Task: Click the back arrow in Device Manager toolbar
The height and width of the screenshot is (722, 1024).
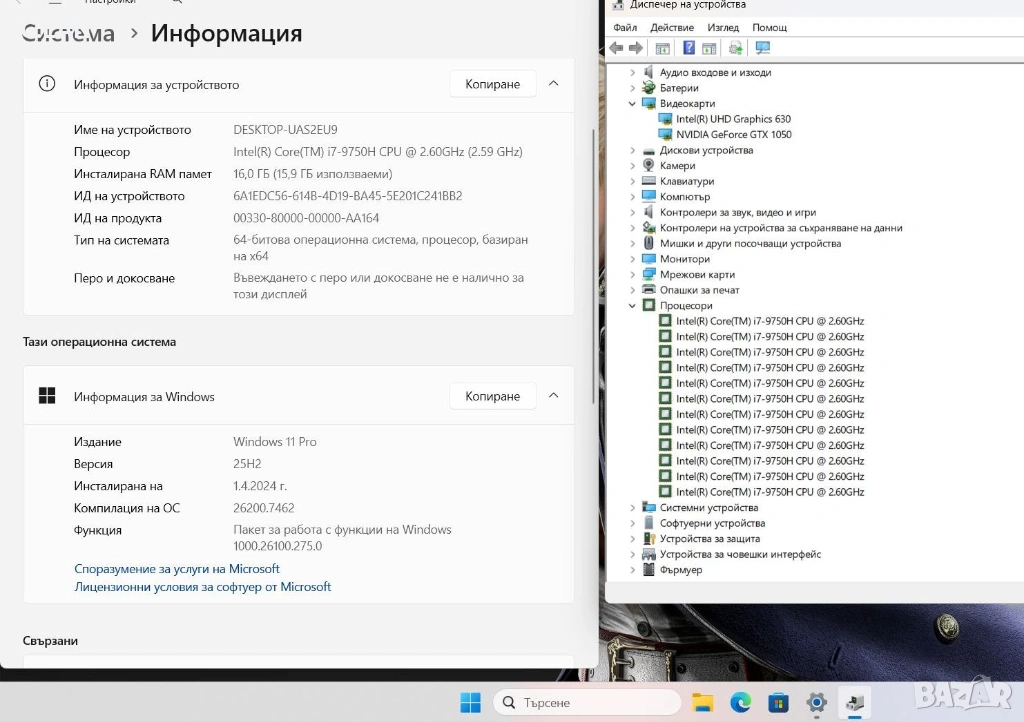Action: click(615, 48)
